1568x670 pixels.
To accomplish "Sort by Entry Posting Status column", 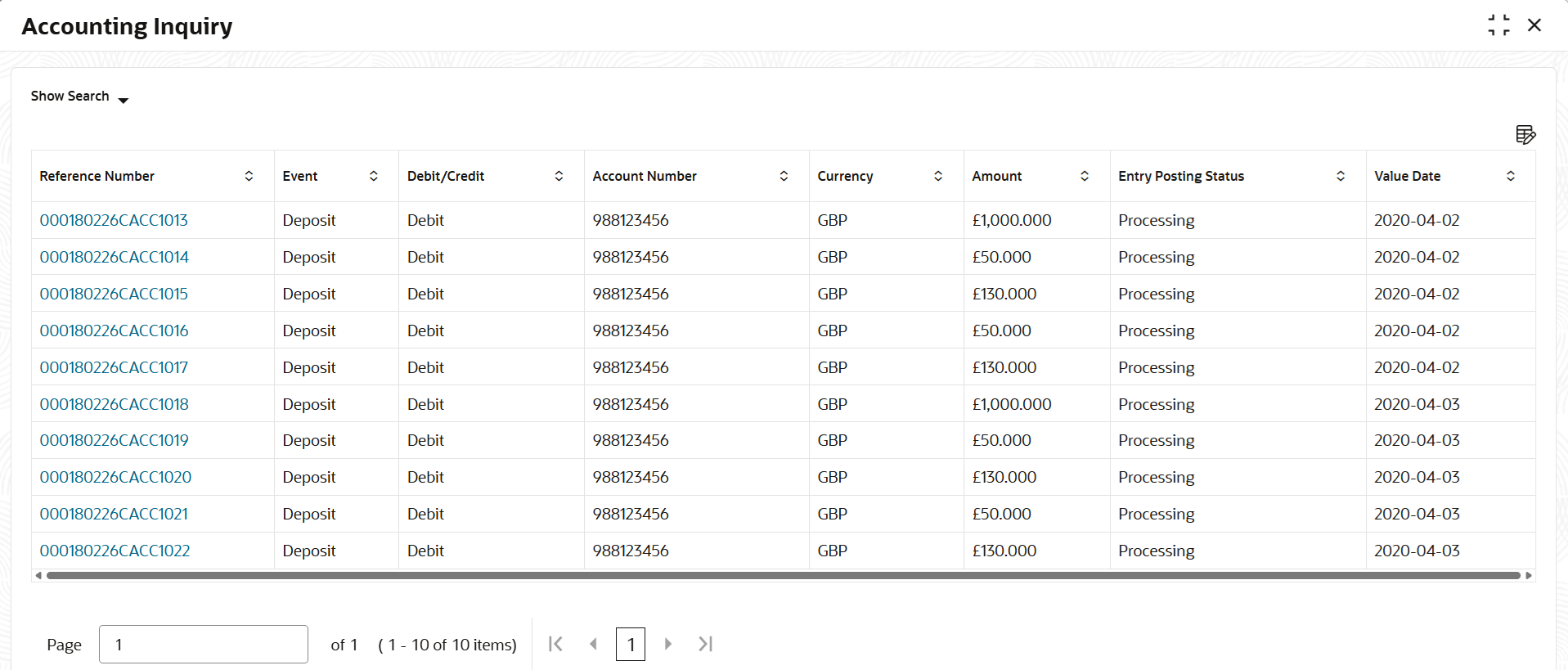I will click(x=1341, y=176).
